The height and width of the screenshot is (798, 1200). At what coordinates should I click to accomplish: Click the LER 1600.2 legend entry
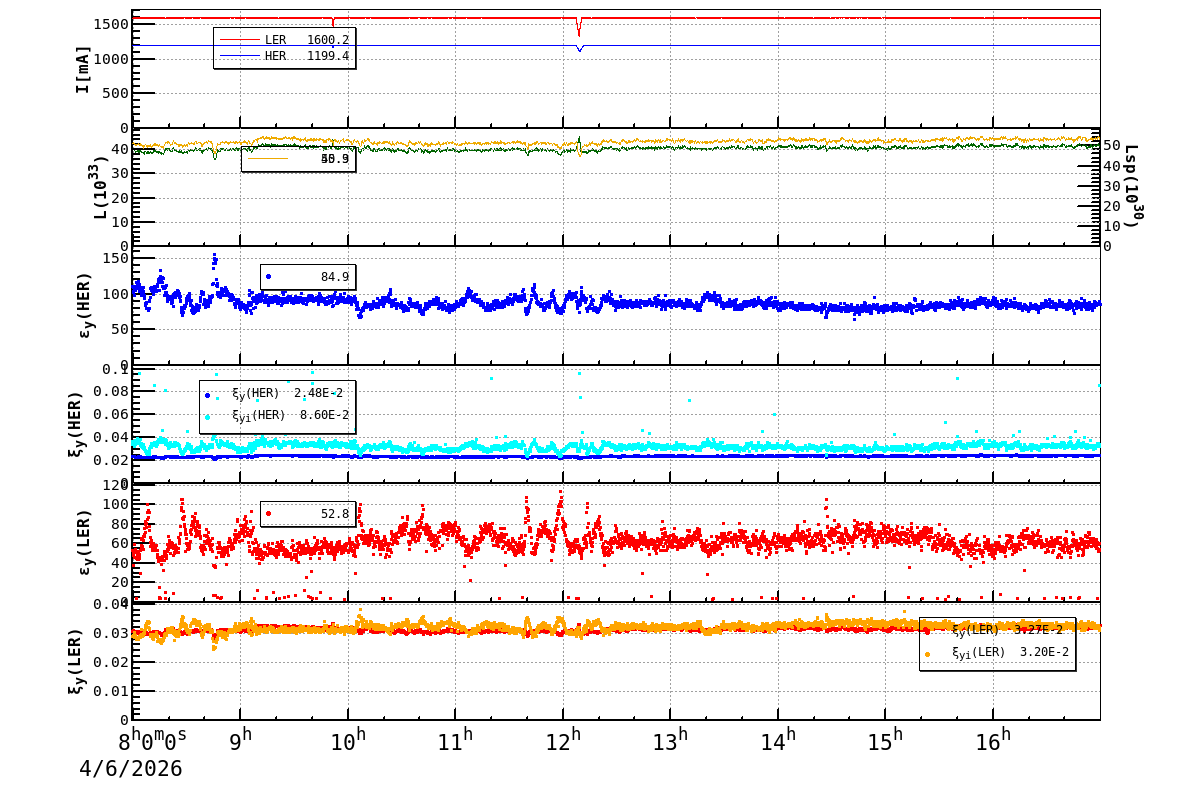[x=284, y=40]
